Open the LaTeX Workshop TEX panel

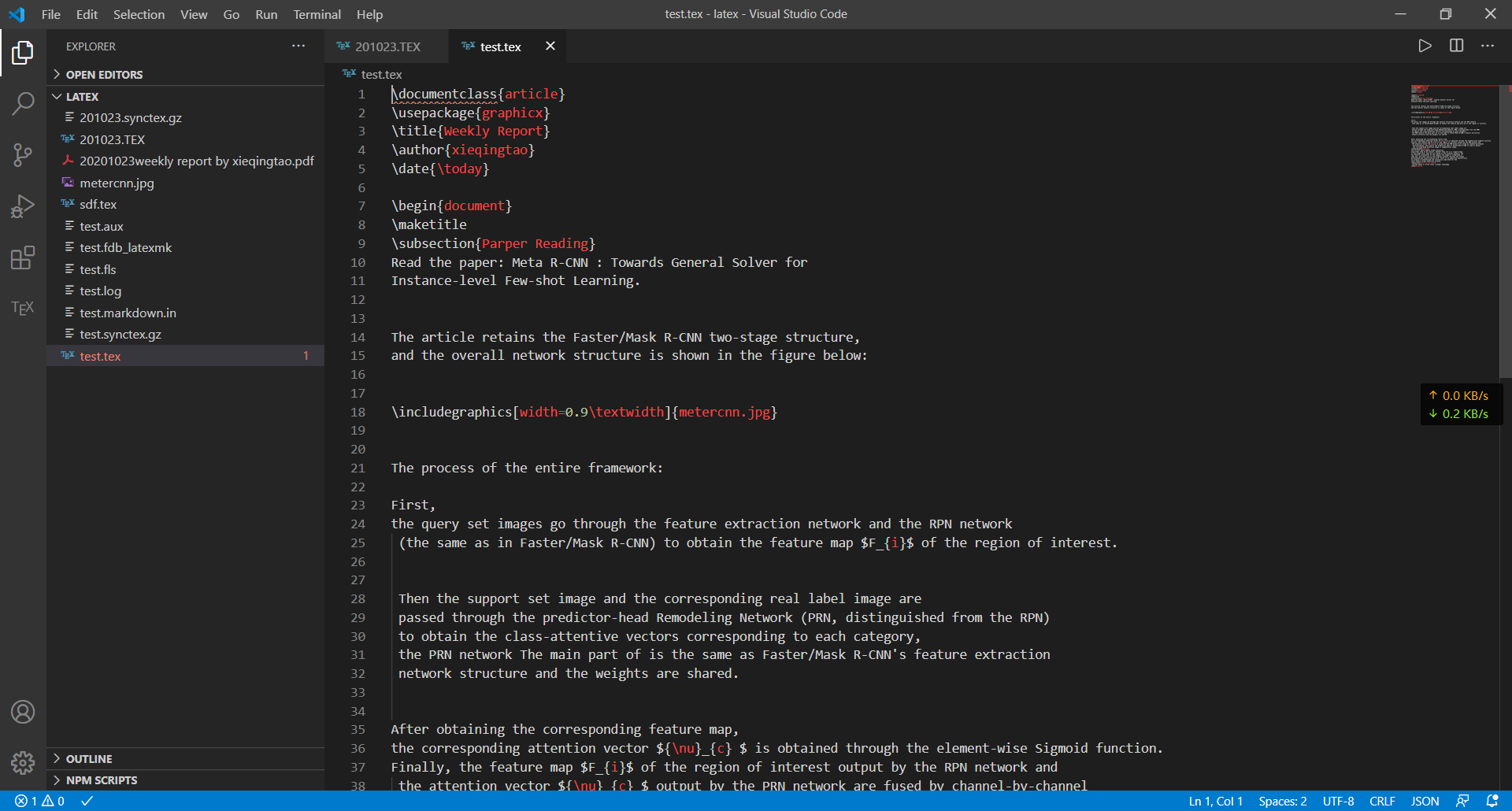23,308
